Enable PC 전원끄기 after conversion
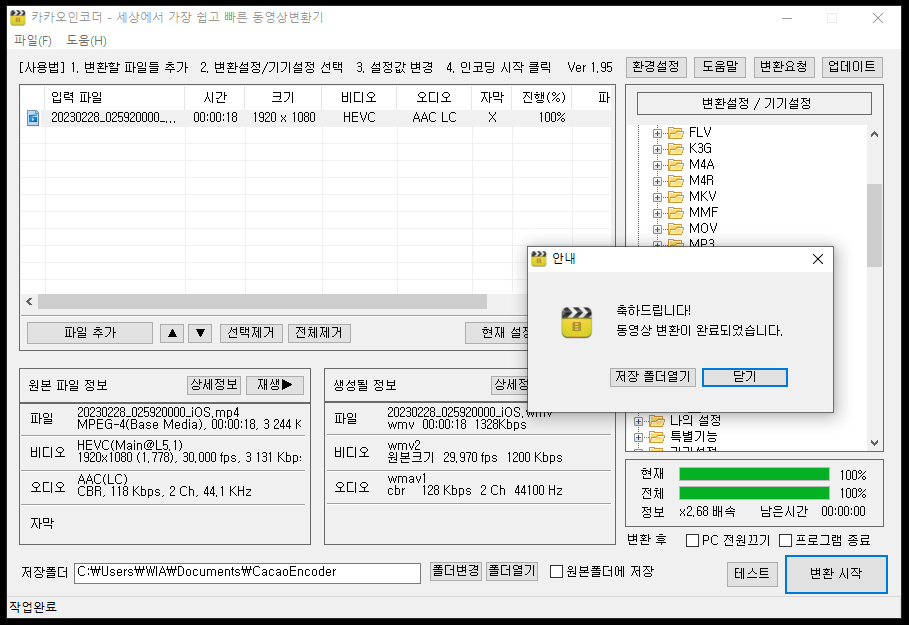The height and width of the screenshot is (625, 909). 692,540
